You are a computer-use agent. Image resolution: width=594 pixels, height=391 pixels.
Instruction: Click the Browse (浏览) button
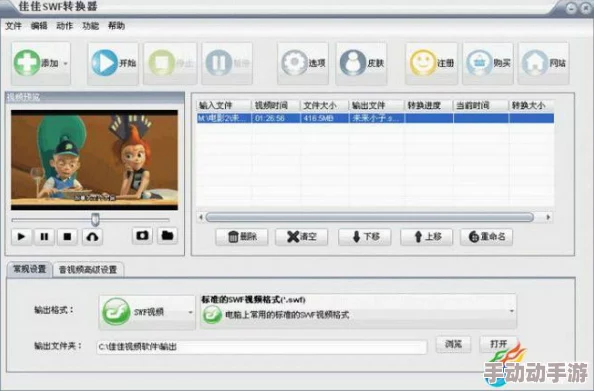[x=453, y=344]
